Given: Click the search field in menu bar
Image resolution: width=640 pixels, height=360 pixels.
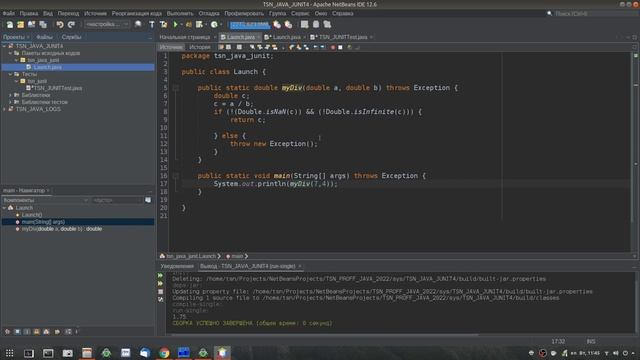Looking at the screenshot, I should (x=593, y=13).
